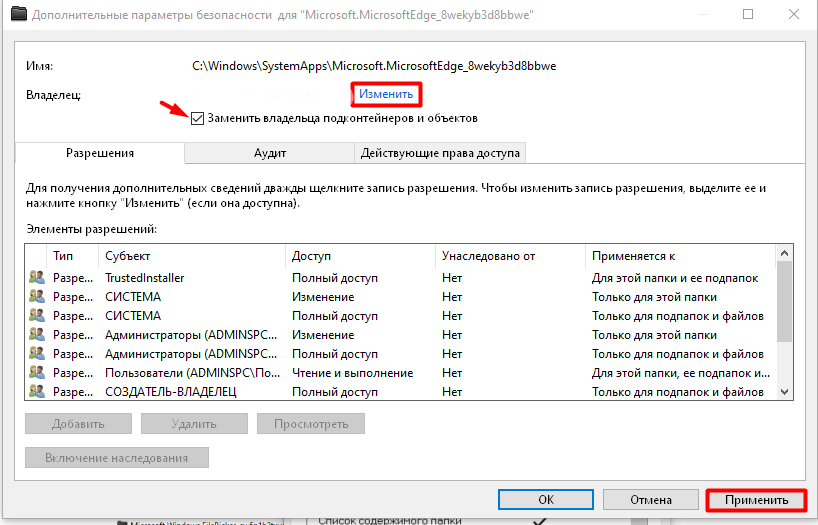The width and height of the screenshot is (818, 525).
Task: Click the 'Изменить' owner link
Action: point(386,94)
